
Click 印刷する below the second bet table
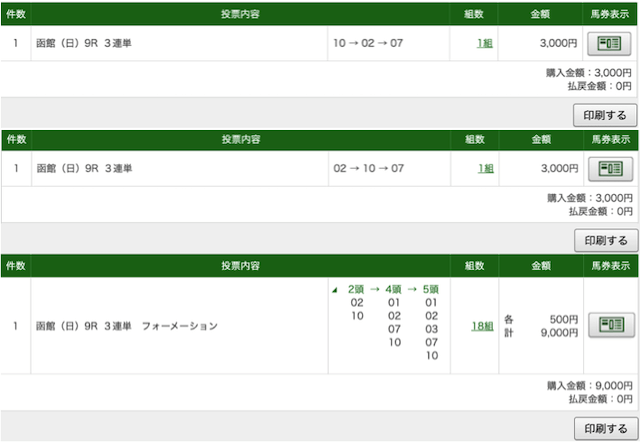click(606, 240)
